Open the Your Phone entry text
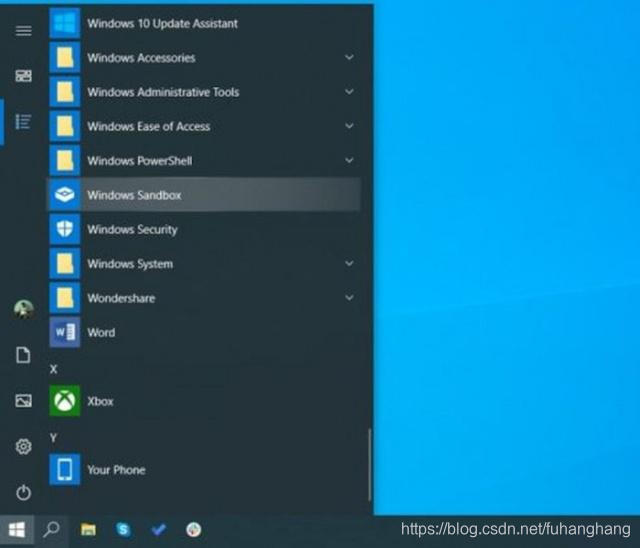 click(116, 470)
